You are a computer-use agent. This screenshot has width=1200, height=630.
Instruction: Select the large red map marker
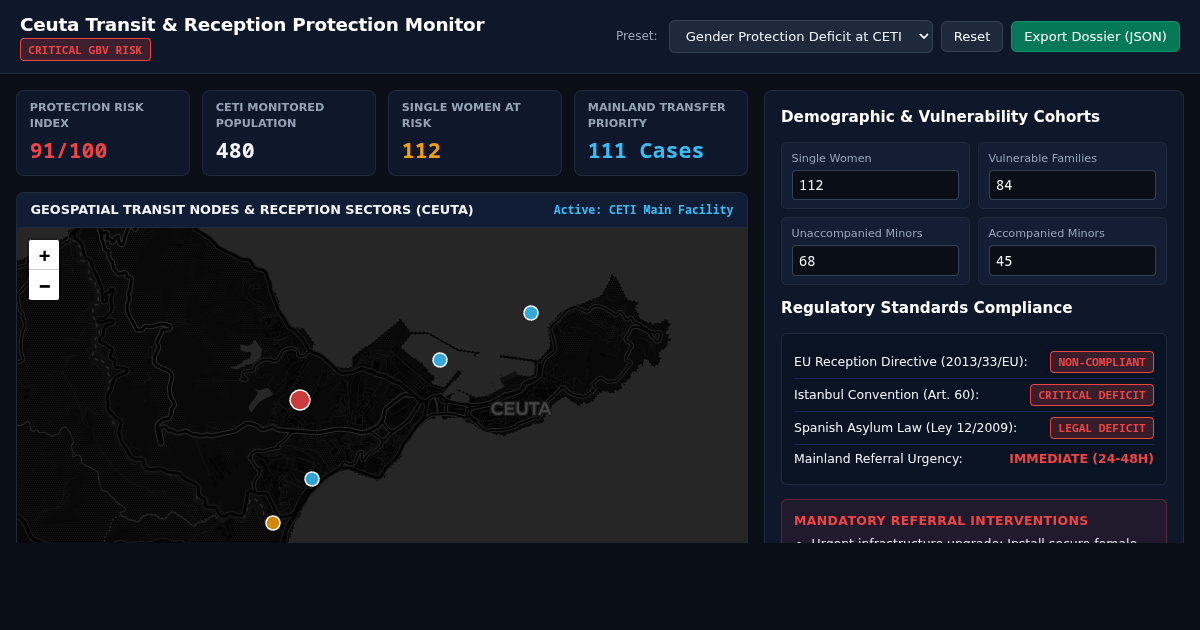300,400
